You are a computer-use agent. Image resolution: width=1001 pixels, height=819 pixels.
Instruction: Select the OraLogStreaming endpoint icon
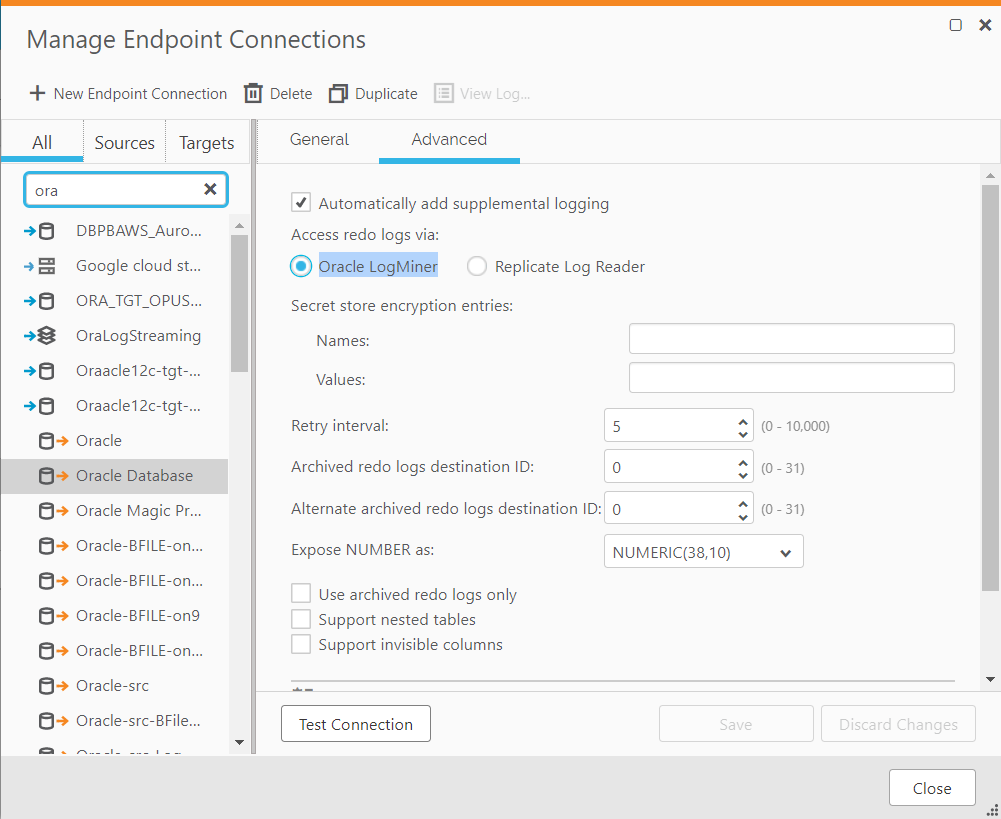41,336
